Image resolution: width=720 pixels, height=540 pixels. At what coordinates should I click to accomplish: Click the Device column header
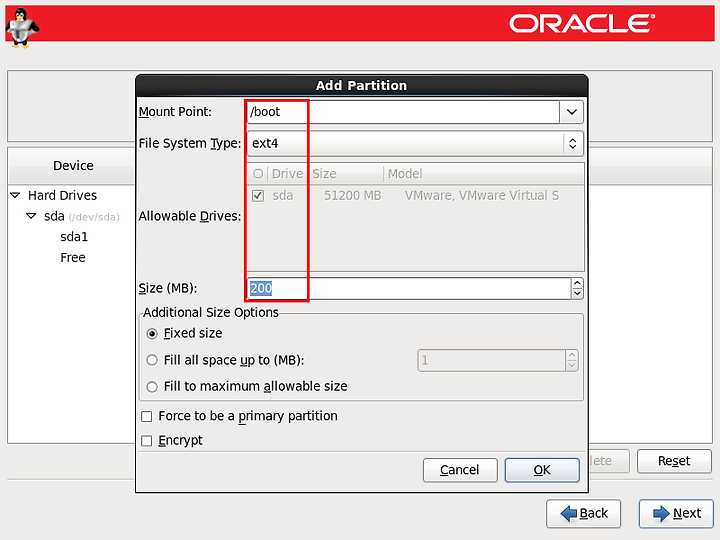[x=73, y=166]
